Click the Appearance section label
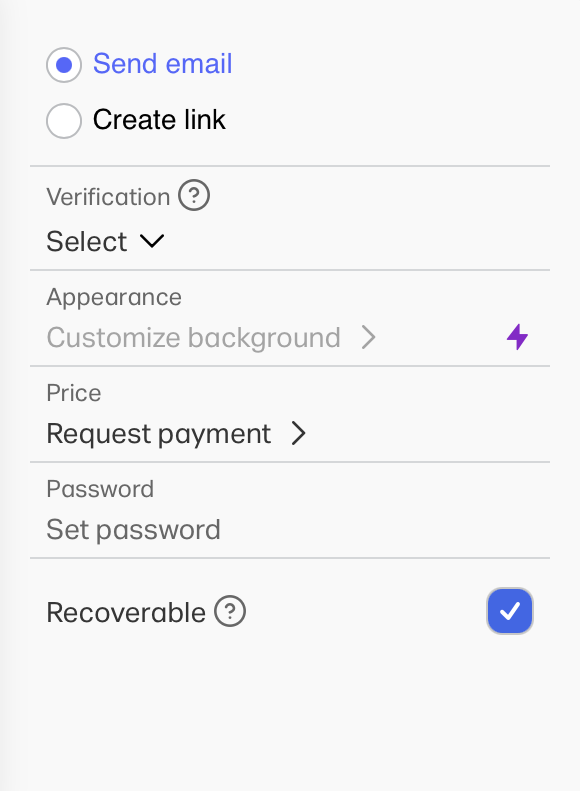This screenshot has width=580, height=791. point(114,297)
